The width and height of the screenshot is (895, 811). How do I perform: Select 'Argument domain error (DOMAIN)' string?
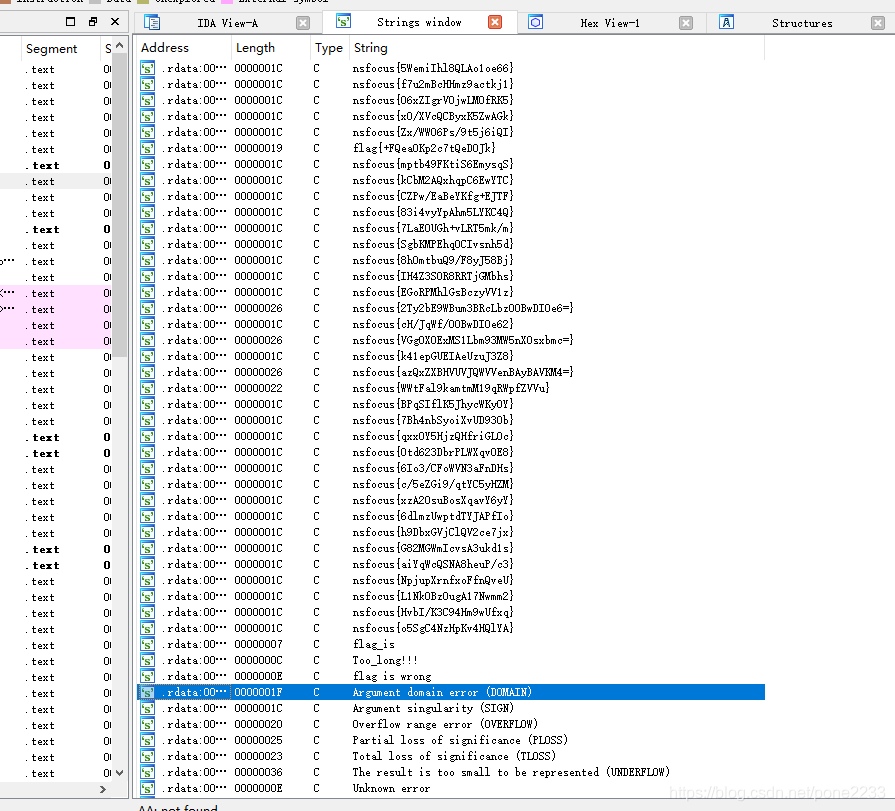(442, 692)
